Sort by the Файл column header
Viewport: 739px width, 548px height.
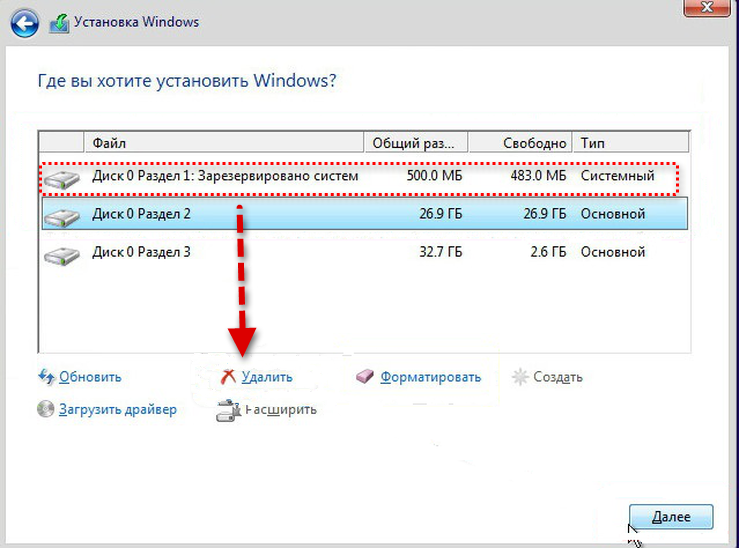pyautogui.click(x=224, y=143)
